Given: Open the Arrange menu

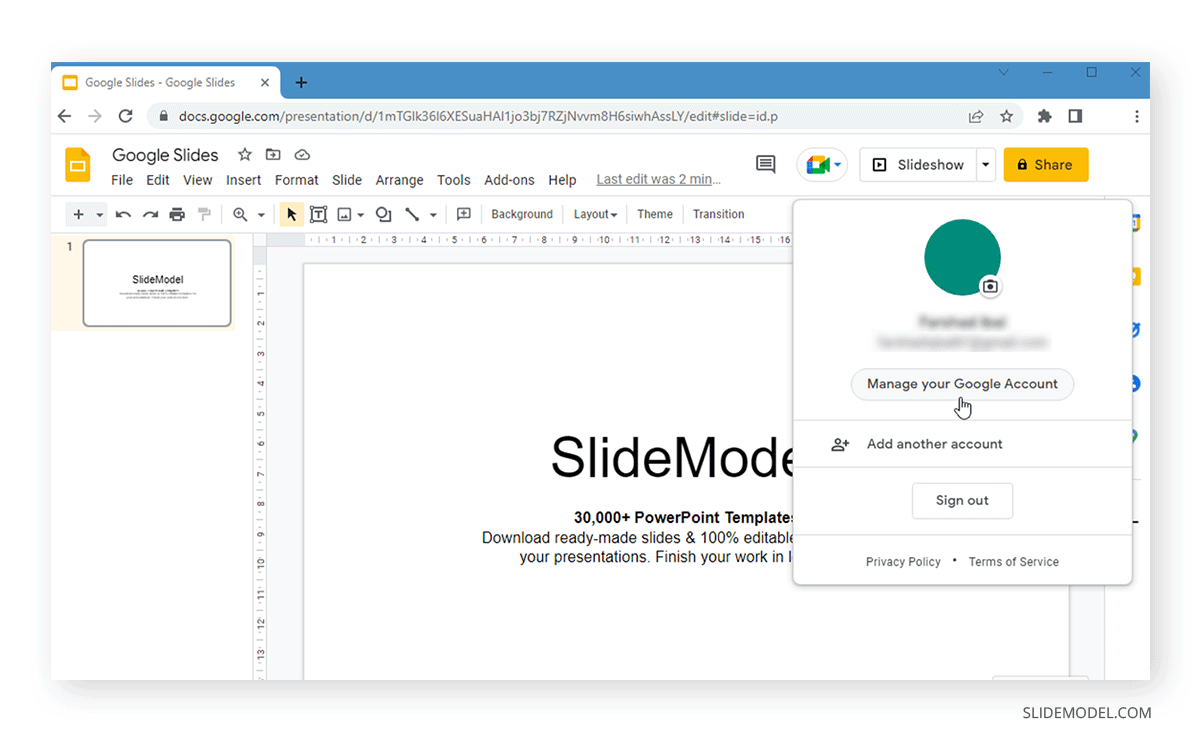Looking at the screenshot, I should point(400,180).
